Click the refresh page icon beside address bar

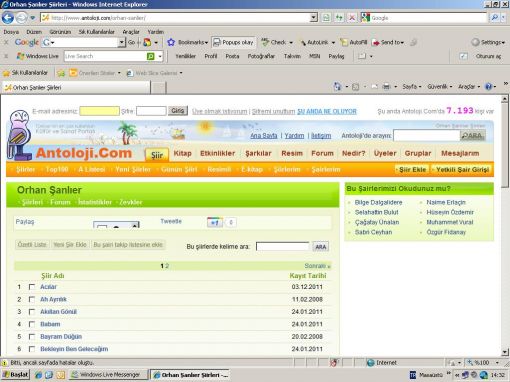point(339,18)
